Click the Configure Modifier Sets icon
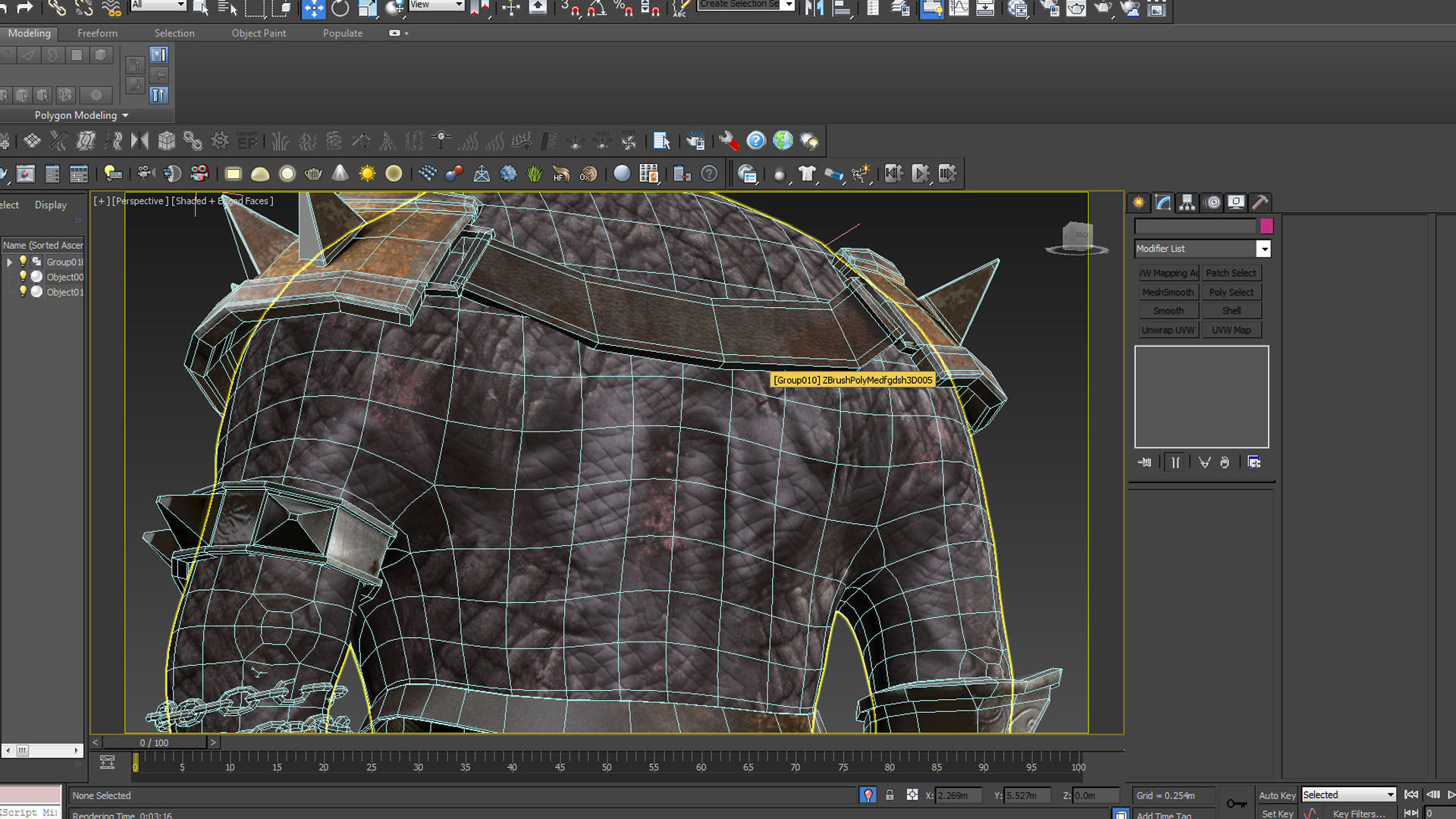1456x819 pixels. [1254, 462]
